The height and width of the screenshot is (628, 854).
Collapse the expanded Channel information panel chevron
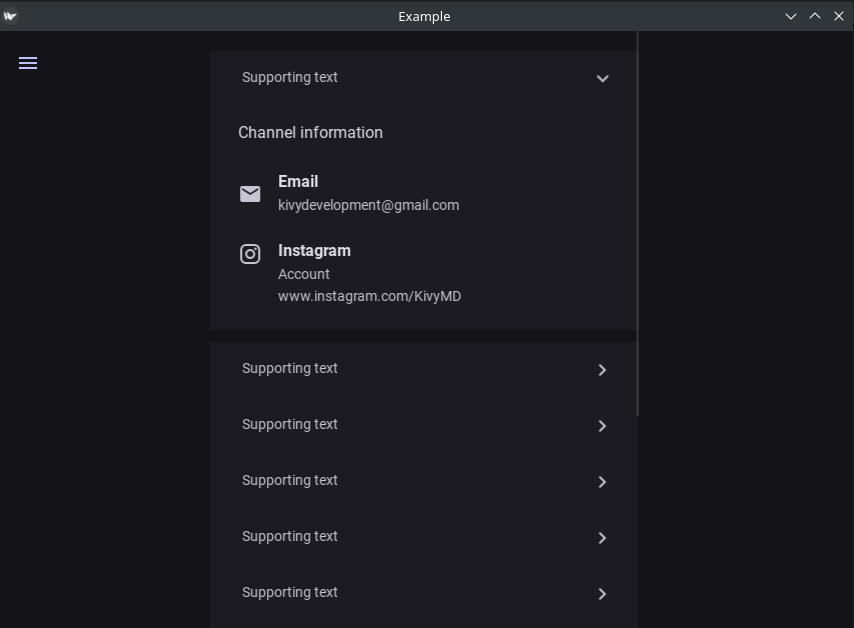(x=602, y=78)
